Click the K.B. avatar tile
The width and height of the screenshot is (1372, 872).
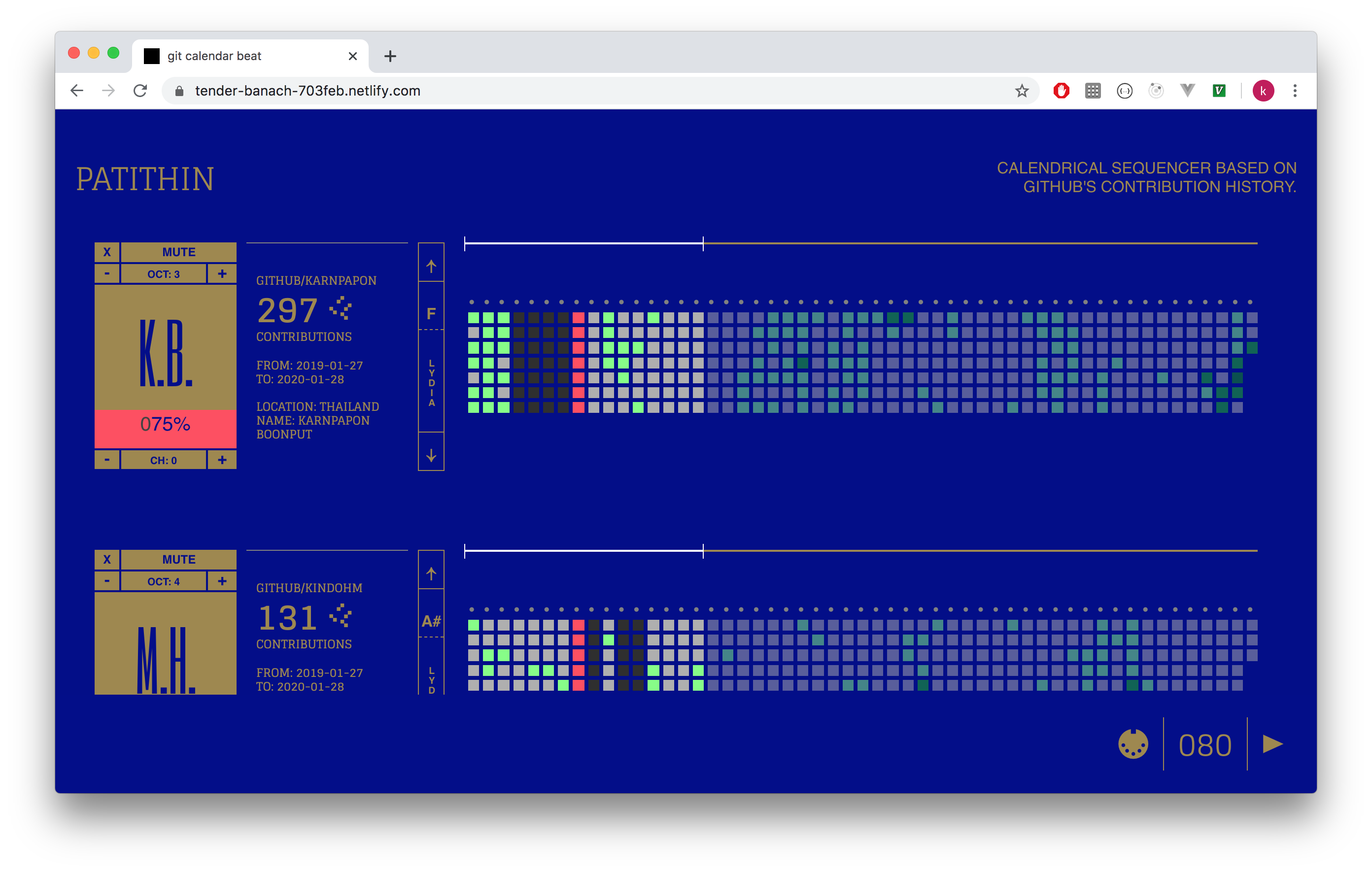[165, 347]
